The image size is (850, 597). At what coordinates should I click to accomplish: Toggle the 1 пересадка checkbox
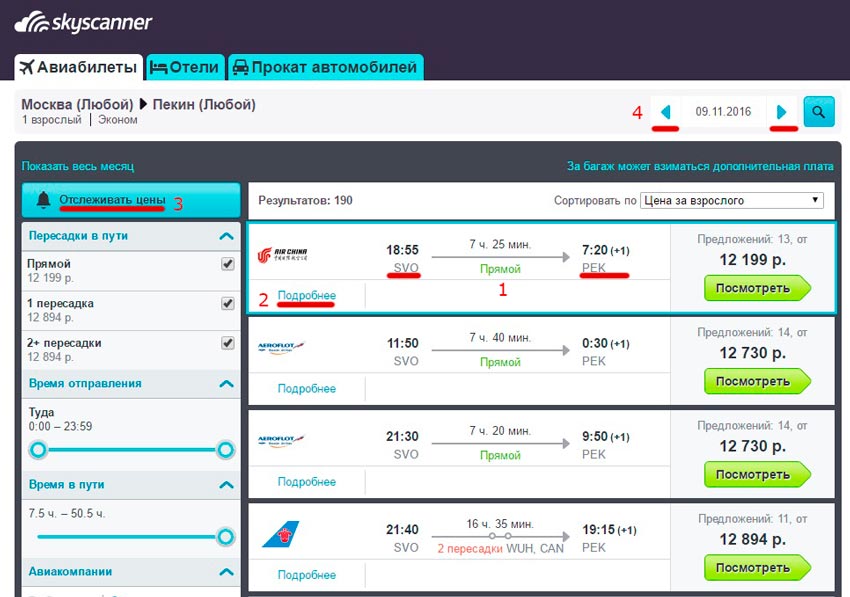tap(227, 303)
